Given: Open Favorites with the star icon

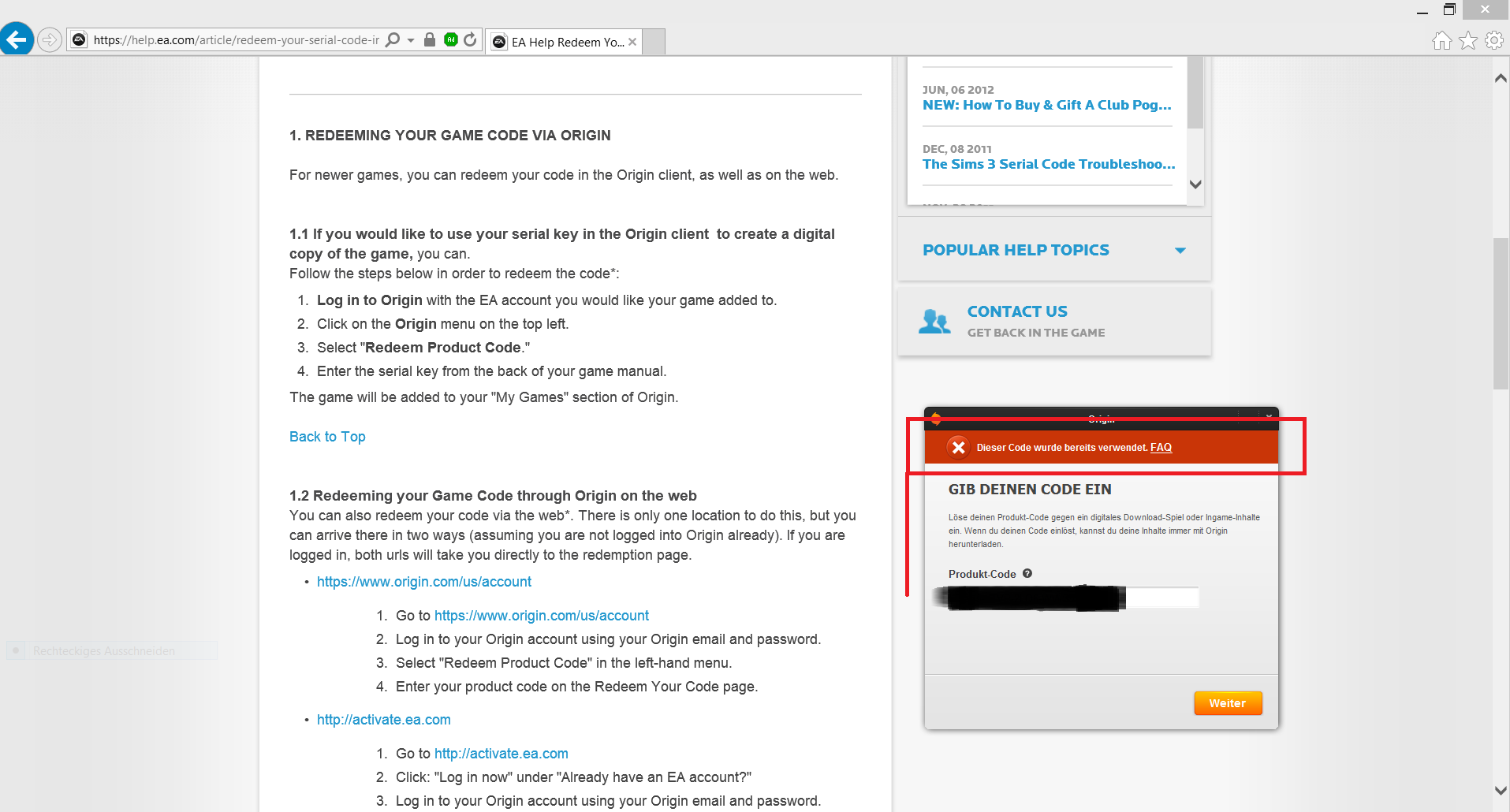Looking at the screenshot, I should 1467,40.
